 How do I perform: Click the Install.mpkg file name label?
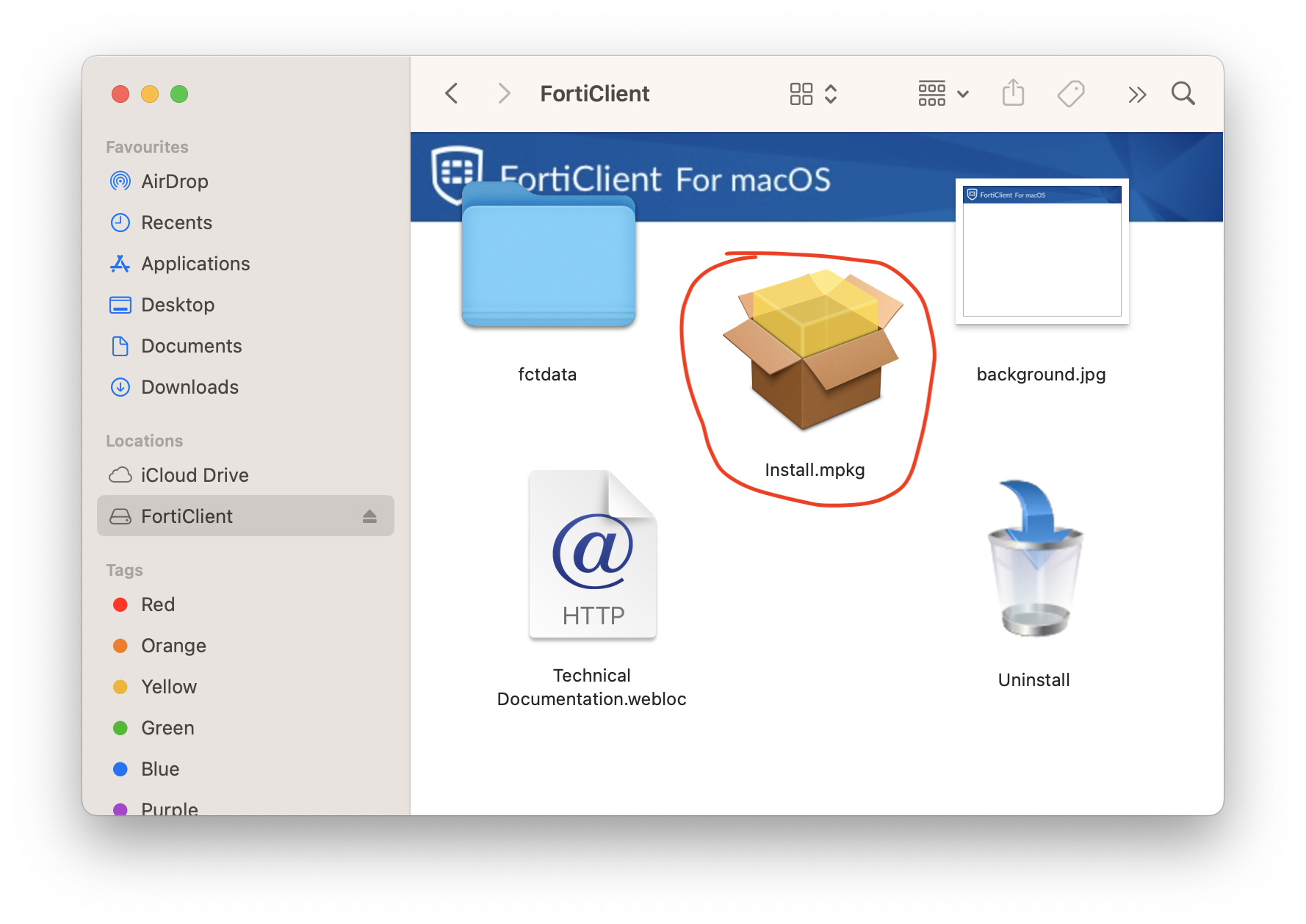pyautogui.click(x=815, y=470)
